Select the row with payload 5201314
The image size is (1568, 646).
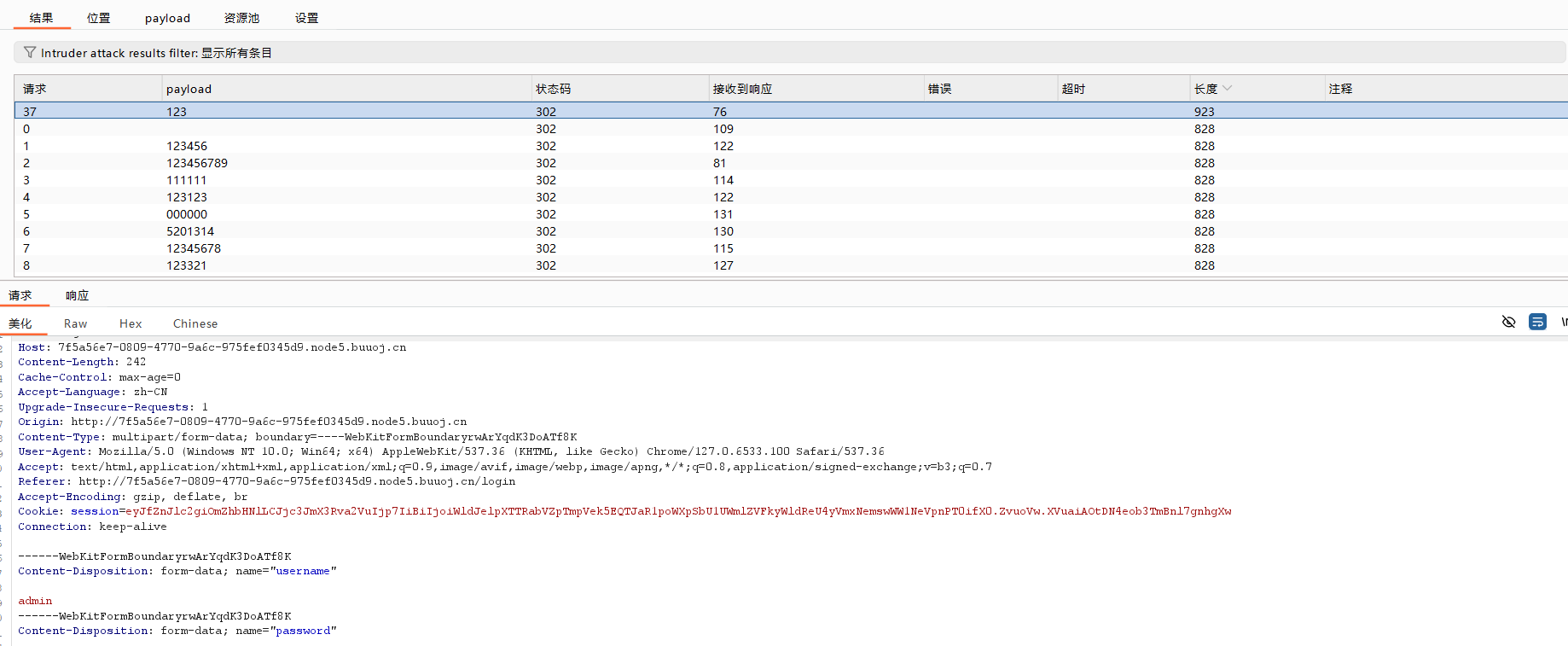791,231
